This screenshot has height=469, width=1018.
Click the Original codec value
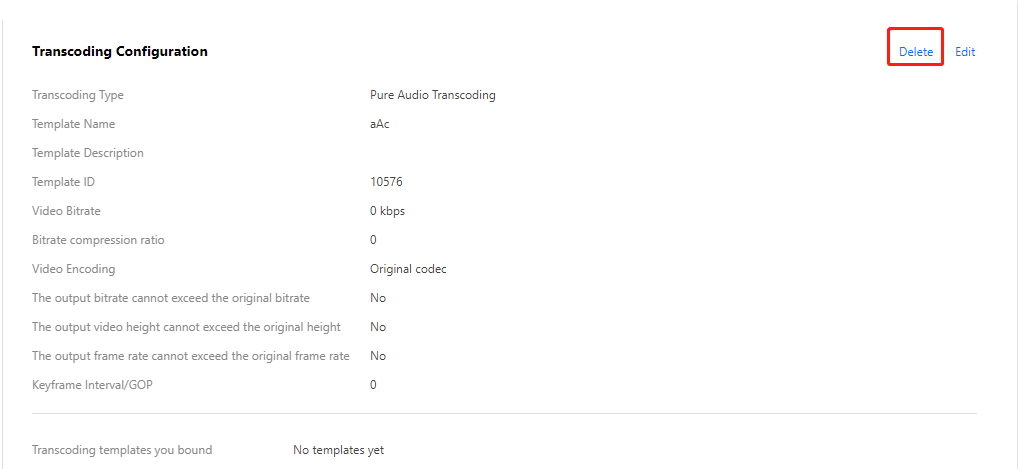coord(408,269)
